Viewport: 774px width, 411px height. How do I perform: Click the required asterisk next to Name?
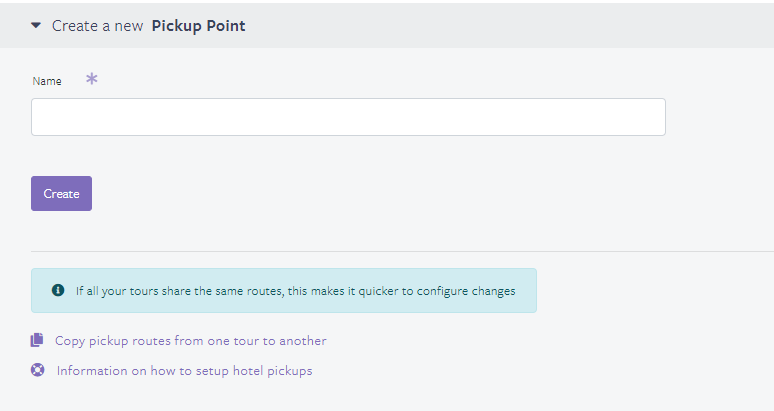pyautogui.click(x=92, y=79)
